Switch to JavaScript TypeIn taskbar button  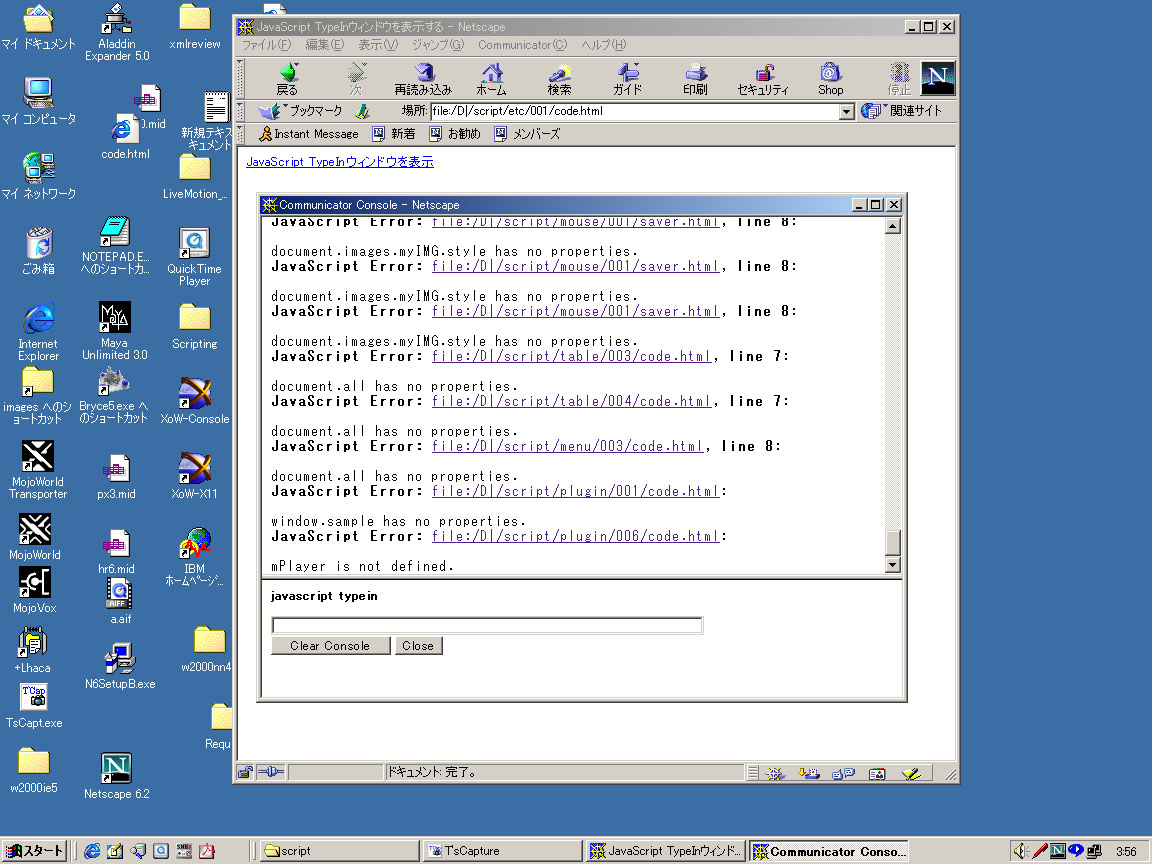point(666,851)
